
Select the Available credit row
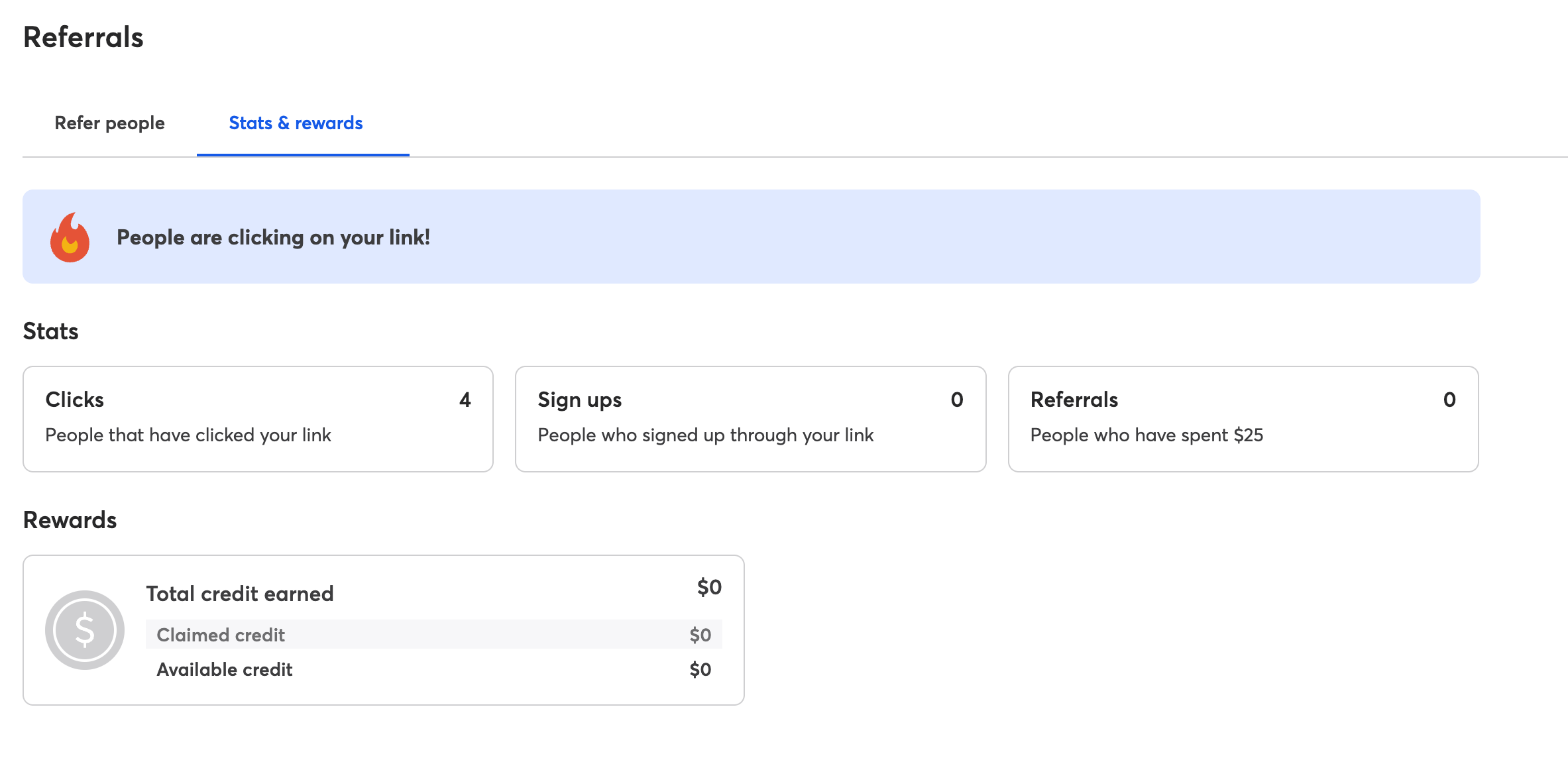coord(433,669)
